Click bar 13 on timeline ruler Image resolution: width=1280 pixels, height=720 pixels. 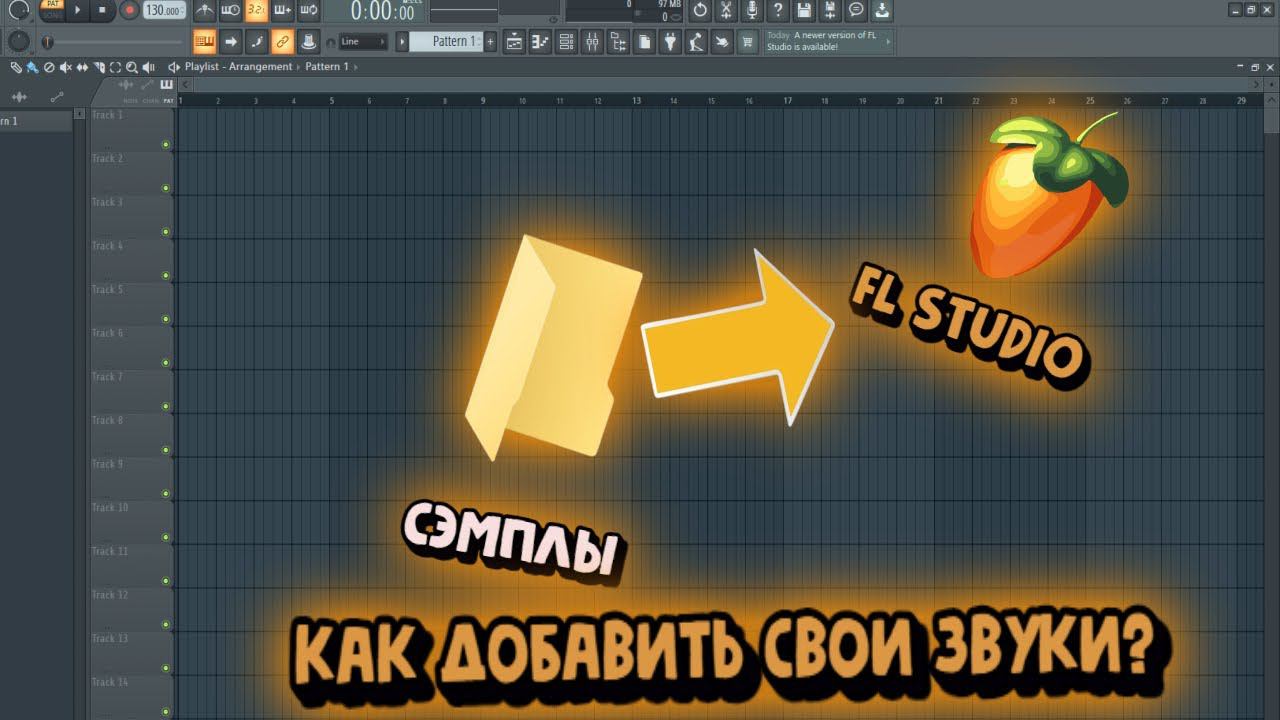636,100
